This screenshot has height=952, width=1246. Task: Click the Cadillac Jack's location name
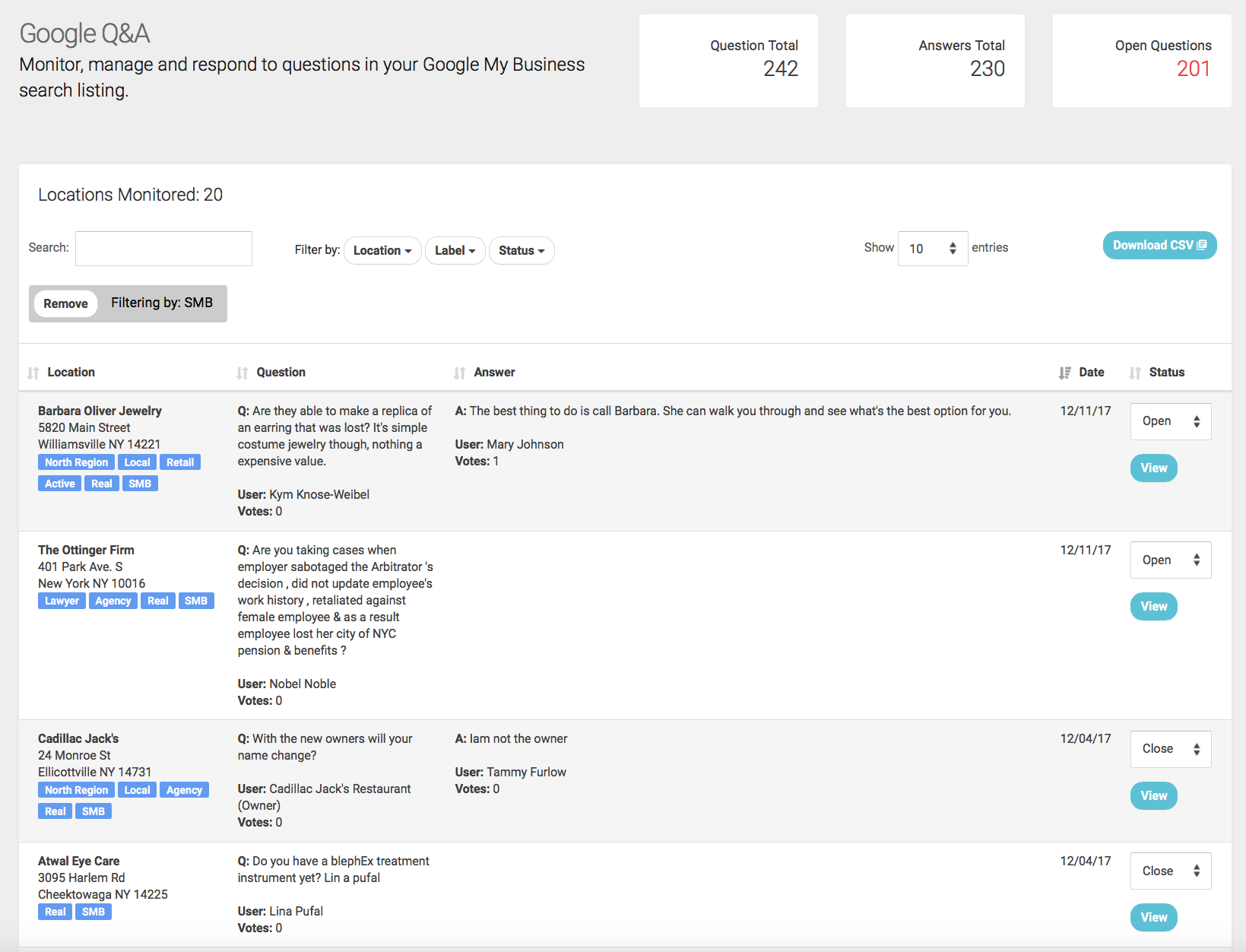[x=78, y=738]
